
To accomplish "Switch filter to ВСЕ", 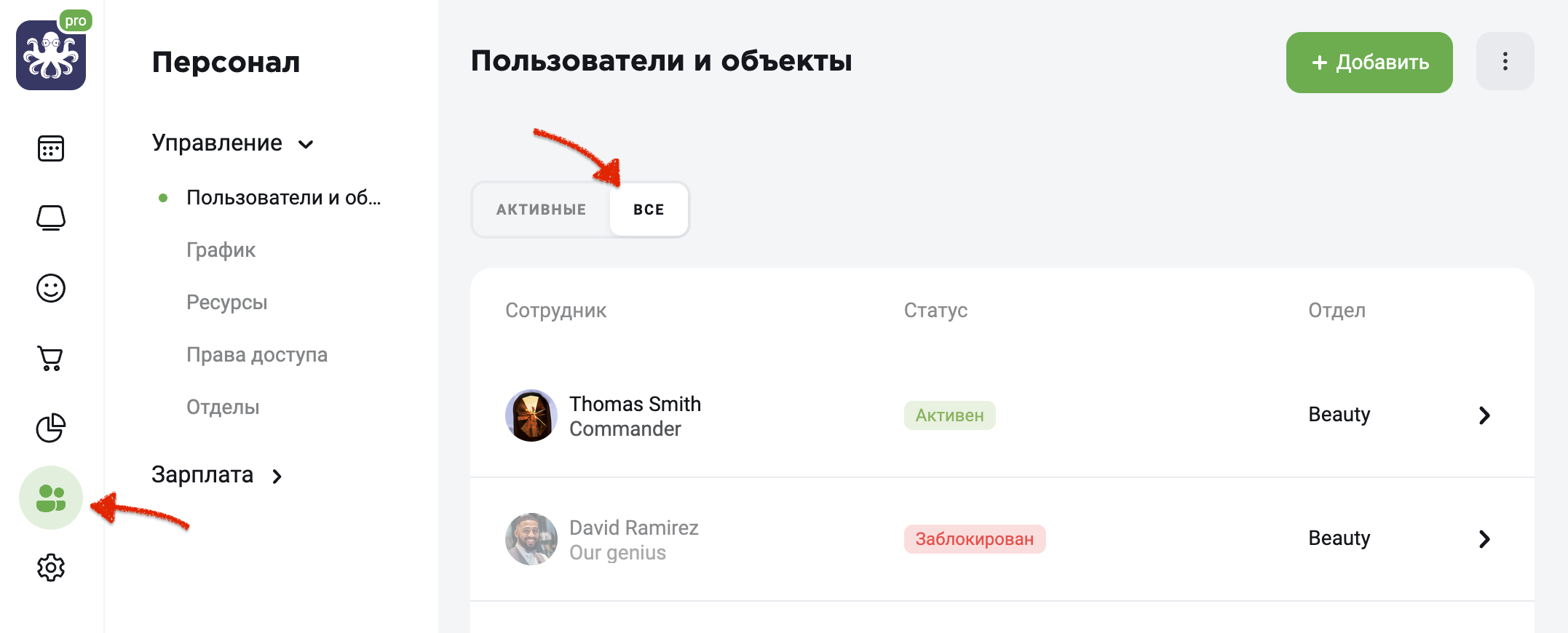I will (x=649, y=210).
